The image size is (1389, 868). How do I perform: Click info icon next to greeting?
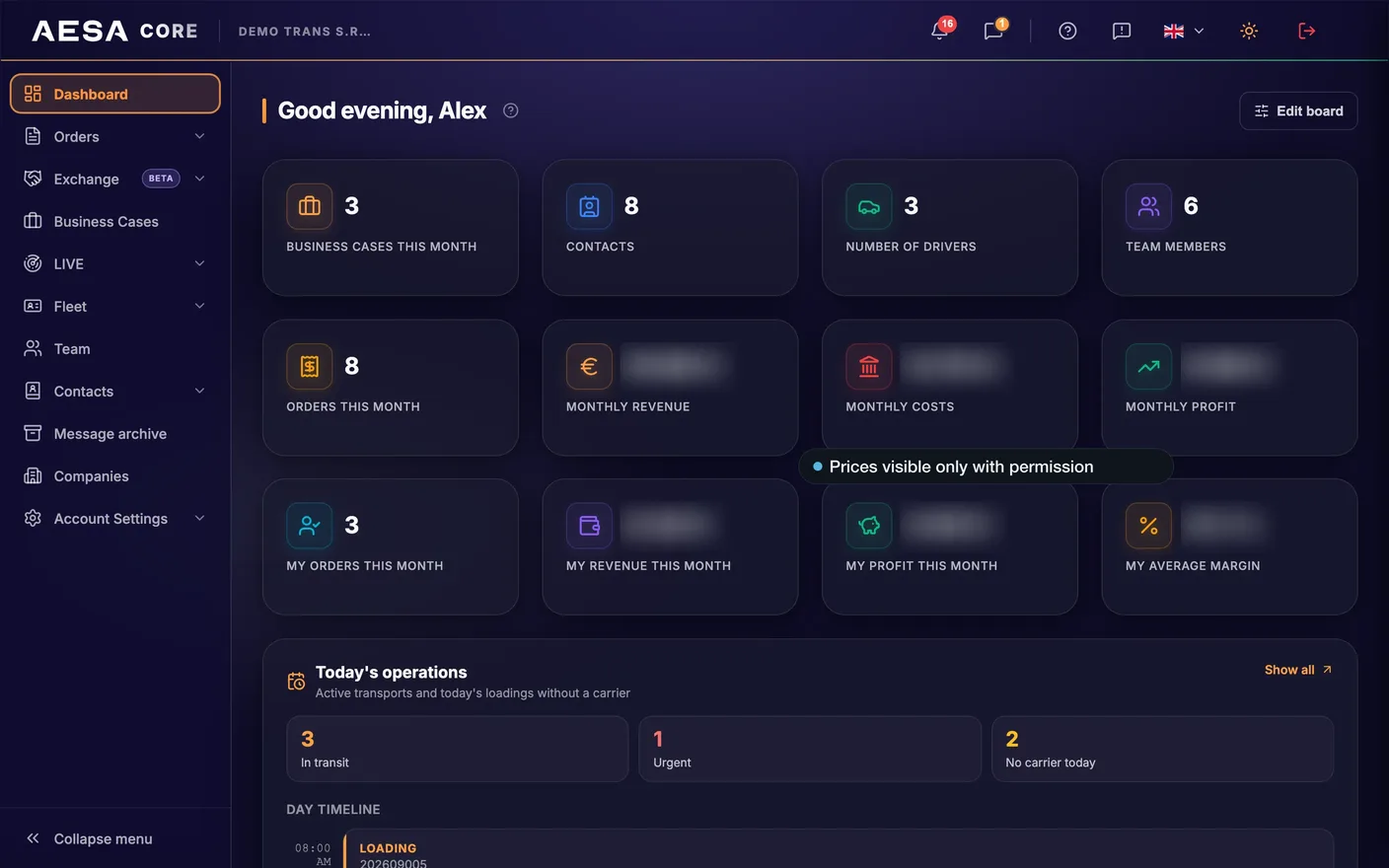click(x=511, y=110)
